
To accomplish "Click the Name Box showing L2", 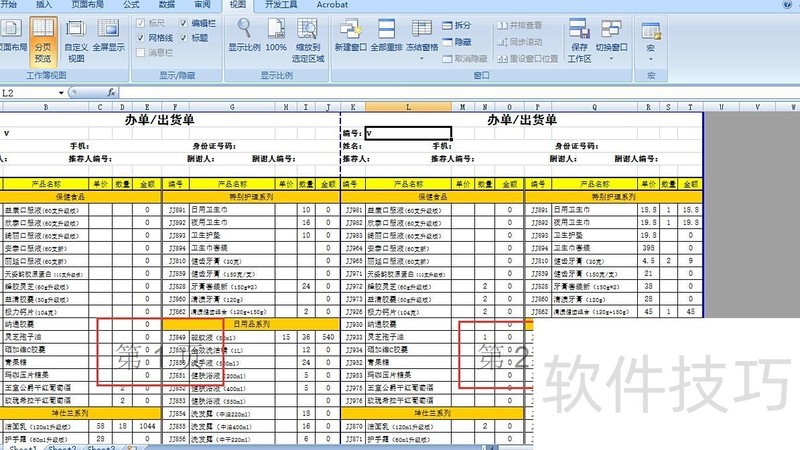I will pos(28,93).
